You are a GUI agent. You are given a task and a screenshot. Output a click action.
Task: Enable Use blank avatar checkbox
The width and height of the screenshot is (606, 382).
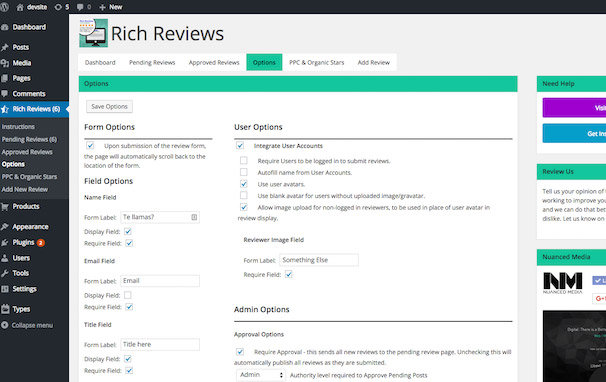(243, 195)
